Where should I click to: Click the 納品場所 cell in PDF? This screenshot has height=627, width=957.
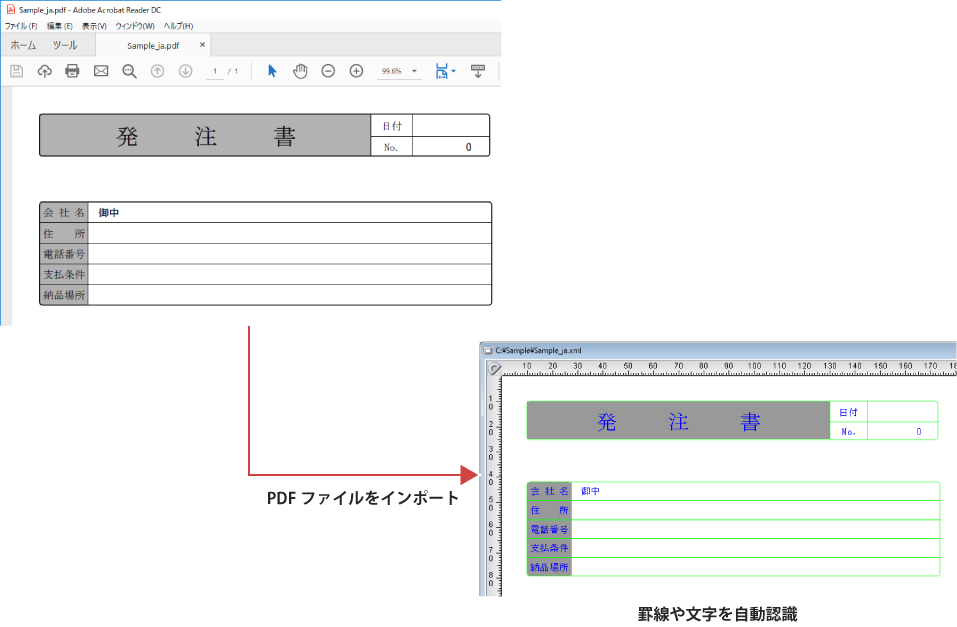point(64,295)
